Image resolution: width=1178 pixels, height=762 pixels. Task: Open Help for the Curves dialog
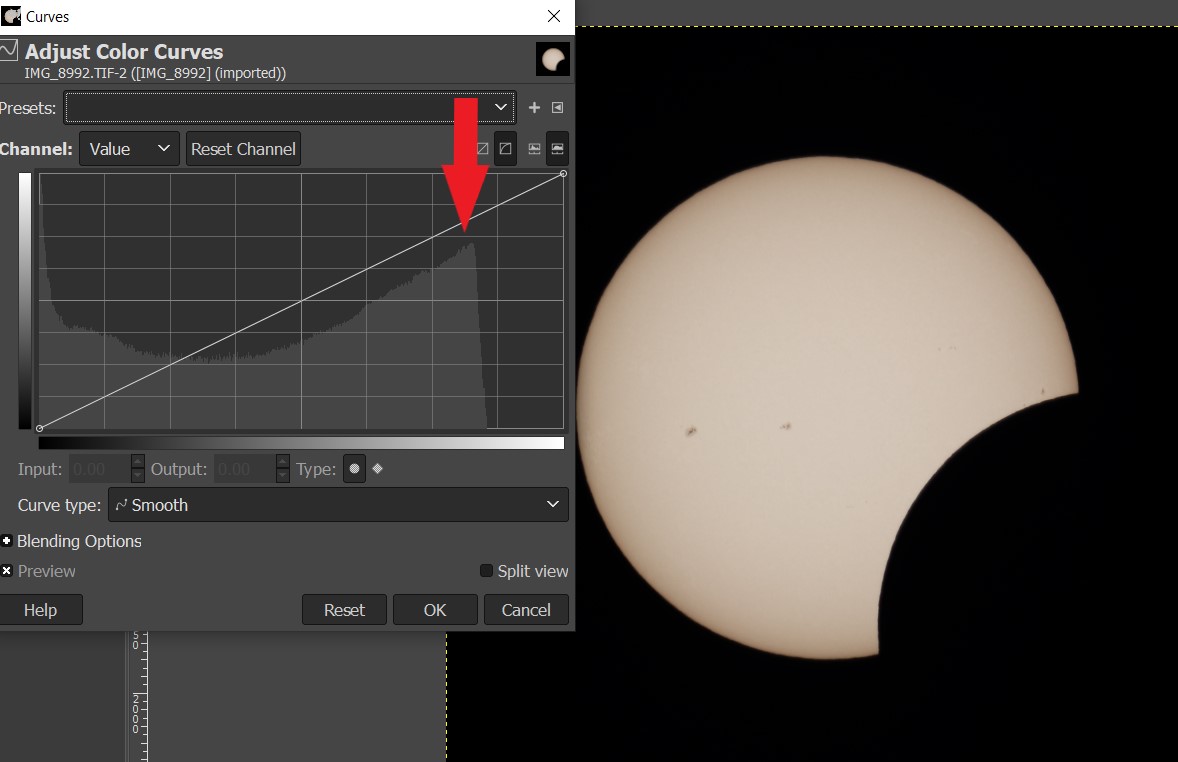[40, 610]
